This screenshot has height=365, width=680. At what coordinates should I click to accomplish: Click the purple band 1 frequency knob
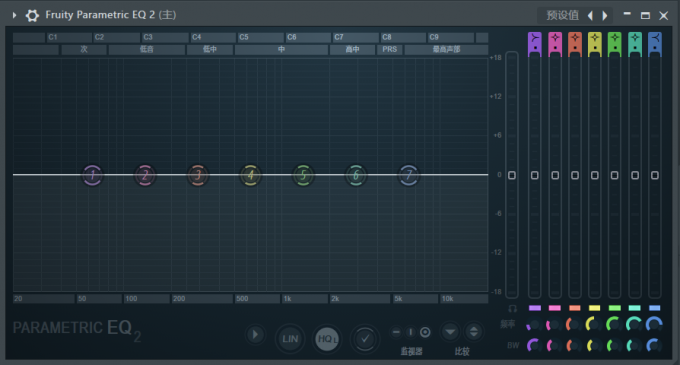(534, 324)
